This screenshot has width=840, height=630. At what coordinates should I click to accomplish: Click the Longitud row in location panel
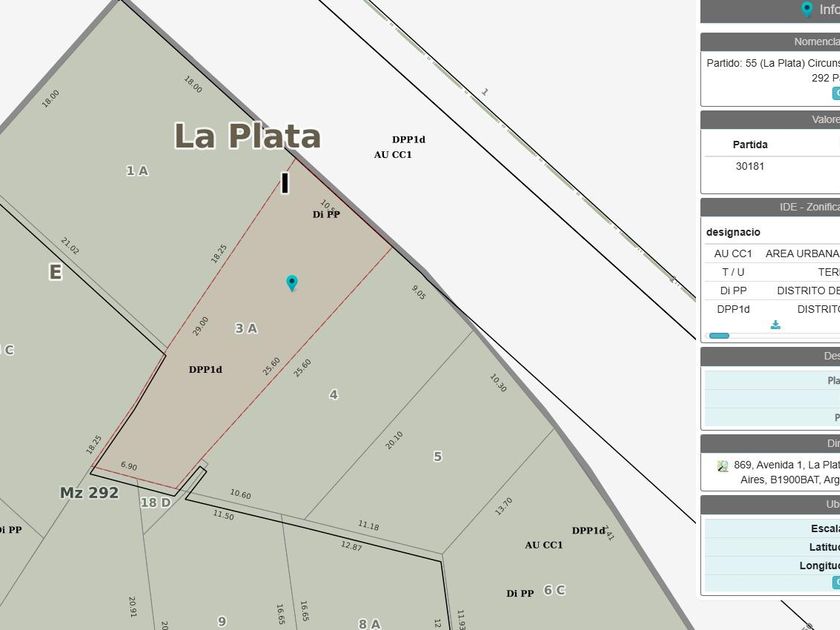pos(772,566)
